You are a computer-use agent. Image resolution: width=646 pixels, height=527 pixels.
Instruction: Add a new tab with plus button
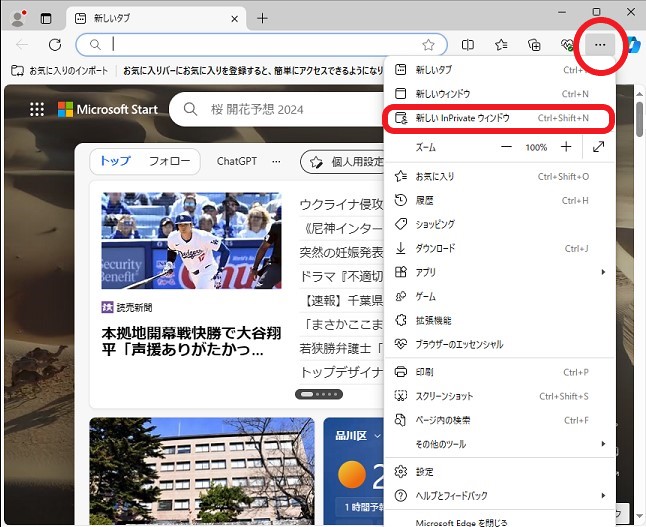click(x=262, y=18)
